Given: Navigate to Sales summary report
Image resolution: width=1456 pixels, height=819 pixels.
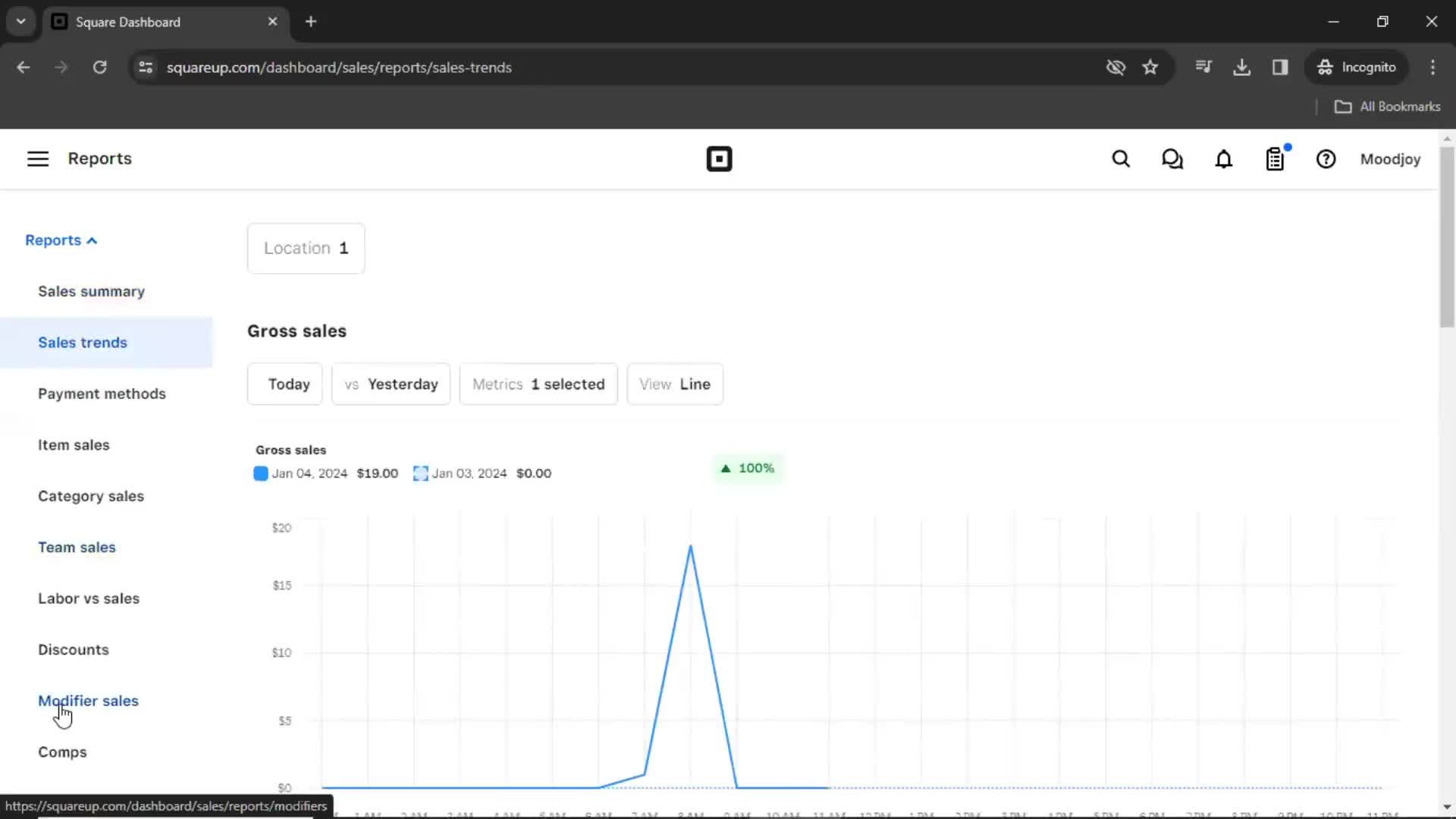Looking at the screenshot, I should 91,291.
